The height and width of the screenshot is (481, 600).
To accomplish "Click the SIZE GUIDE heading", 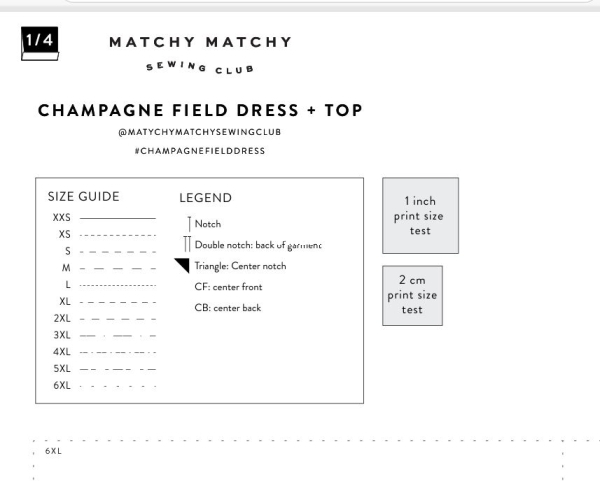I will (83, 197).
